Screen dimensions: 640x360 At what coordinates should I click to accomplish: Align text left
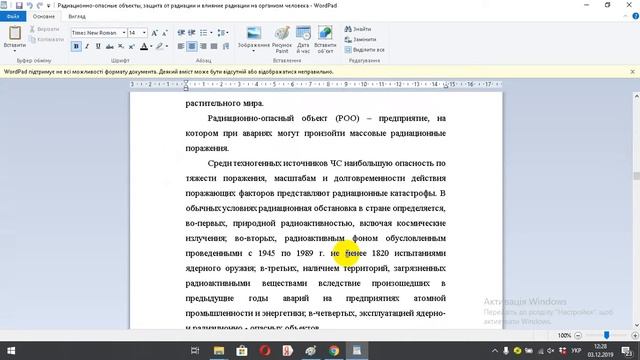(181, 47)
